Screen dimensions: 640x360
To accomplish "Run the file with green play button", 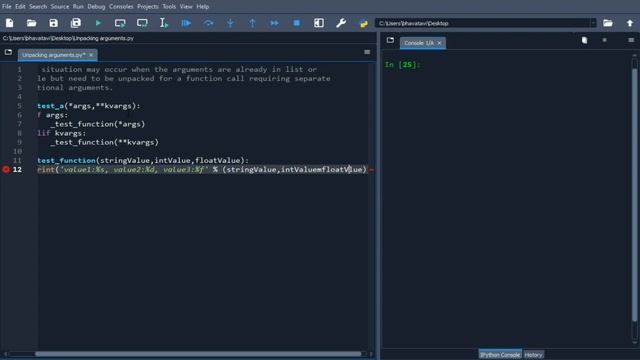I will click(x=98, y=23).
